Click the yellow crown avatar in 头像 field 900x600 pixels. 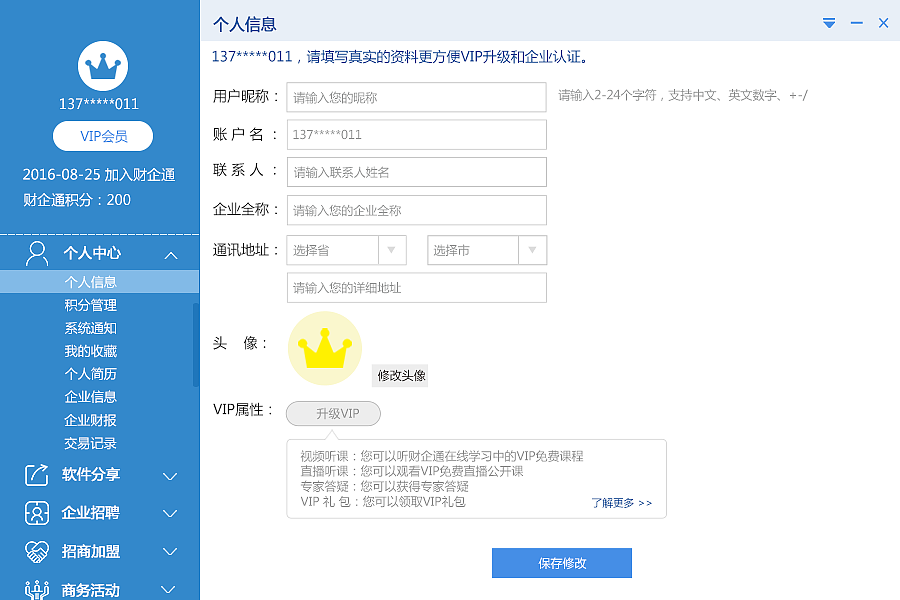(324, 348)
